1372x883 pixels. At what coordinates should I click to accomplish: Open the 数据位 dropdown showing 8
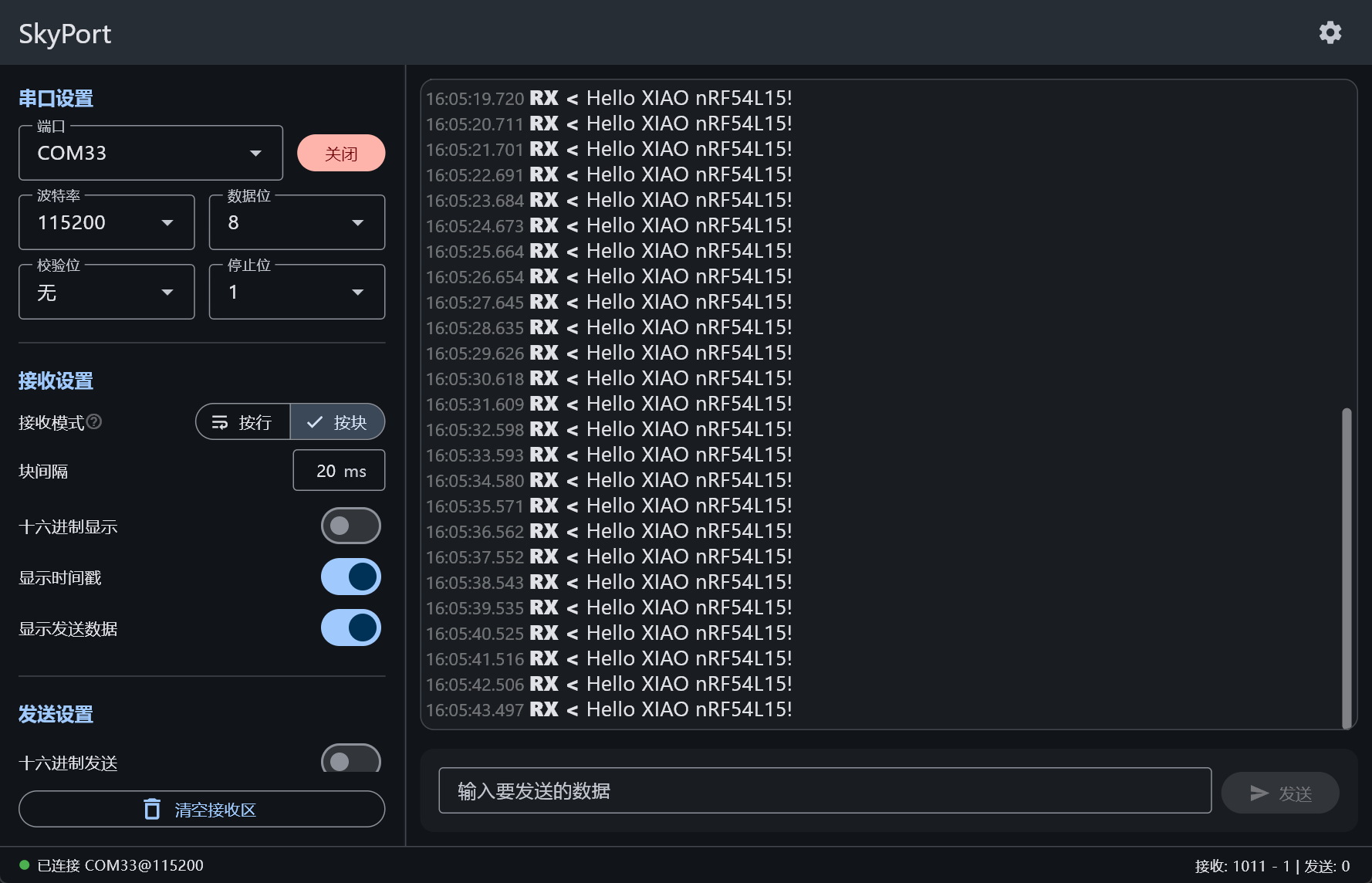[x=296, y=222]
